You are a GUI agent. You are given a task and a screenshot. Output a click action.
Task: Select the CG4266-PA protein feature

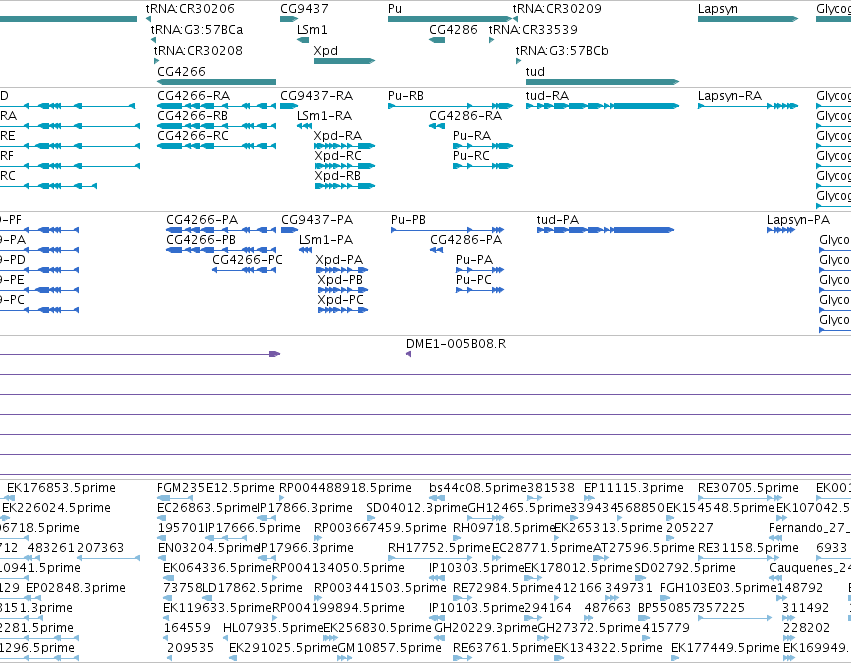point(221,230)
